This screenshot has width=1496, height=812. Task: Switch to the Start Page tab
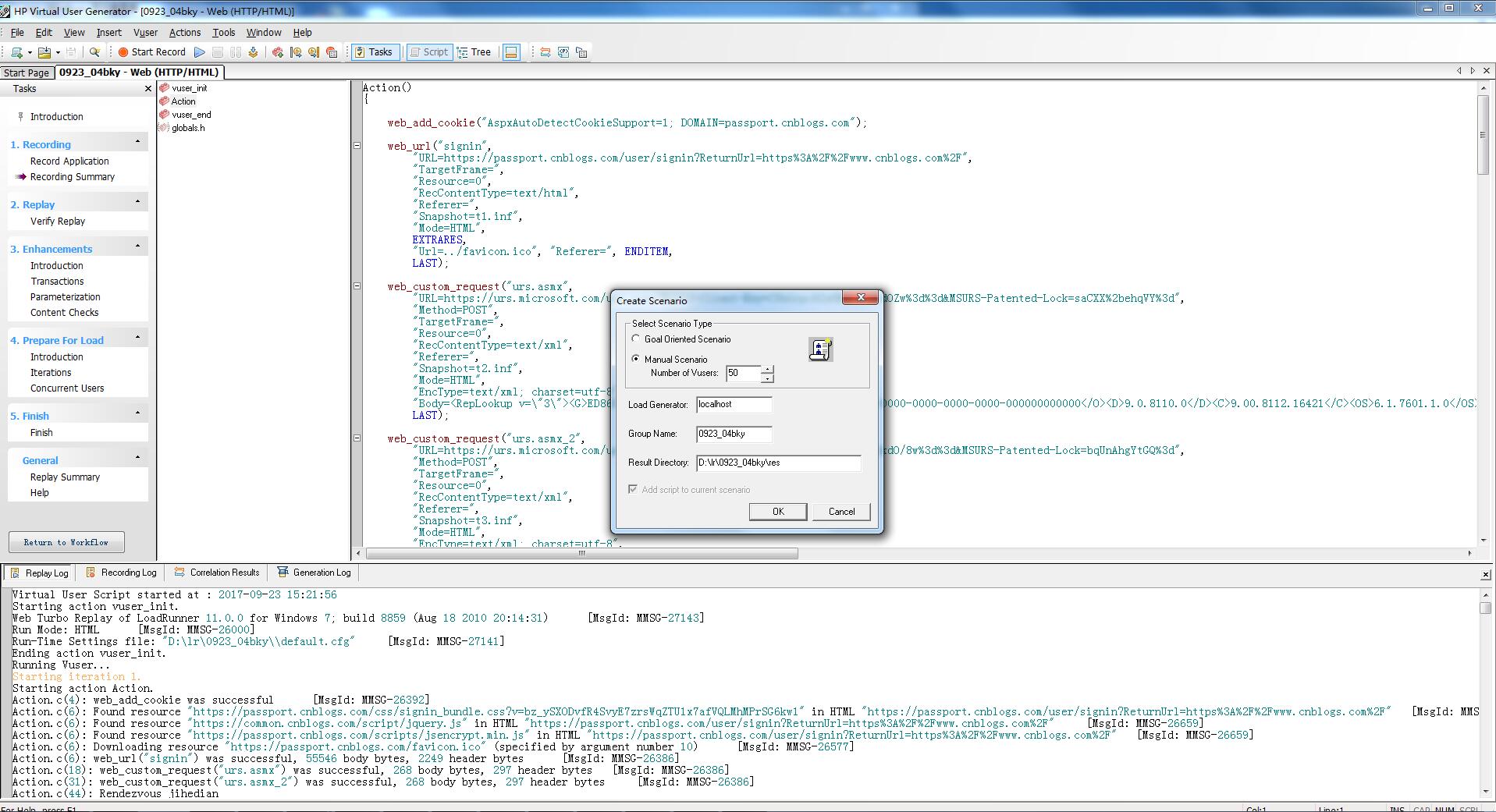[27, 73]
